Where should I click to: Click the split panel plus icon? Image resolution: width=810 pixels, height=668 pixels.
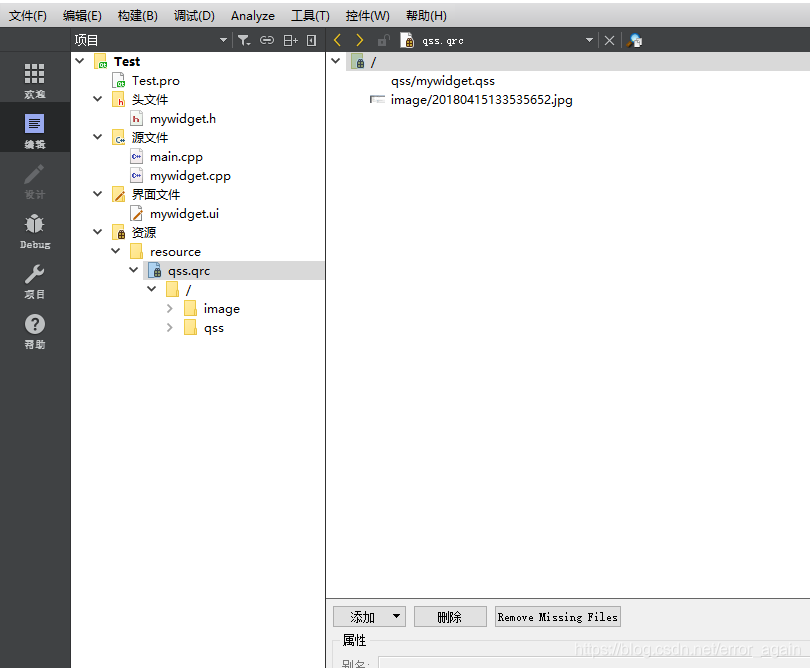[290, 40]
